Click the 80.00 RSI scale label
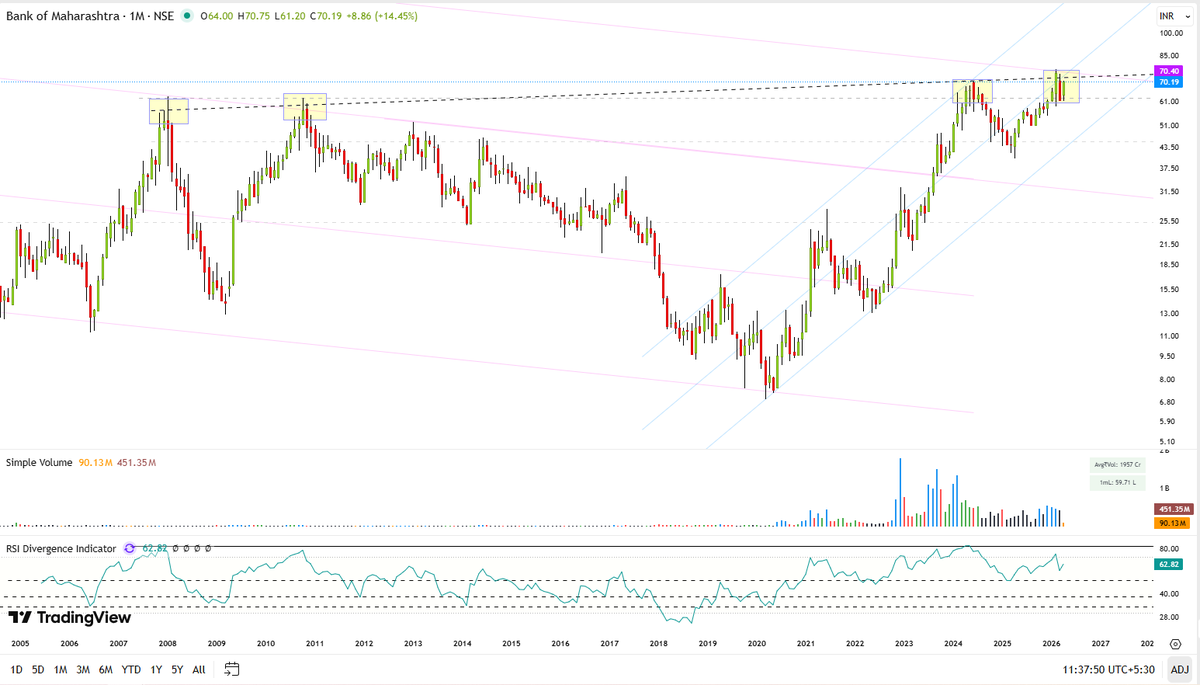Viewport: 1200px width, 685px height. (x=1168, y=549)
